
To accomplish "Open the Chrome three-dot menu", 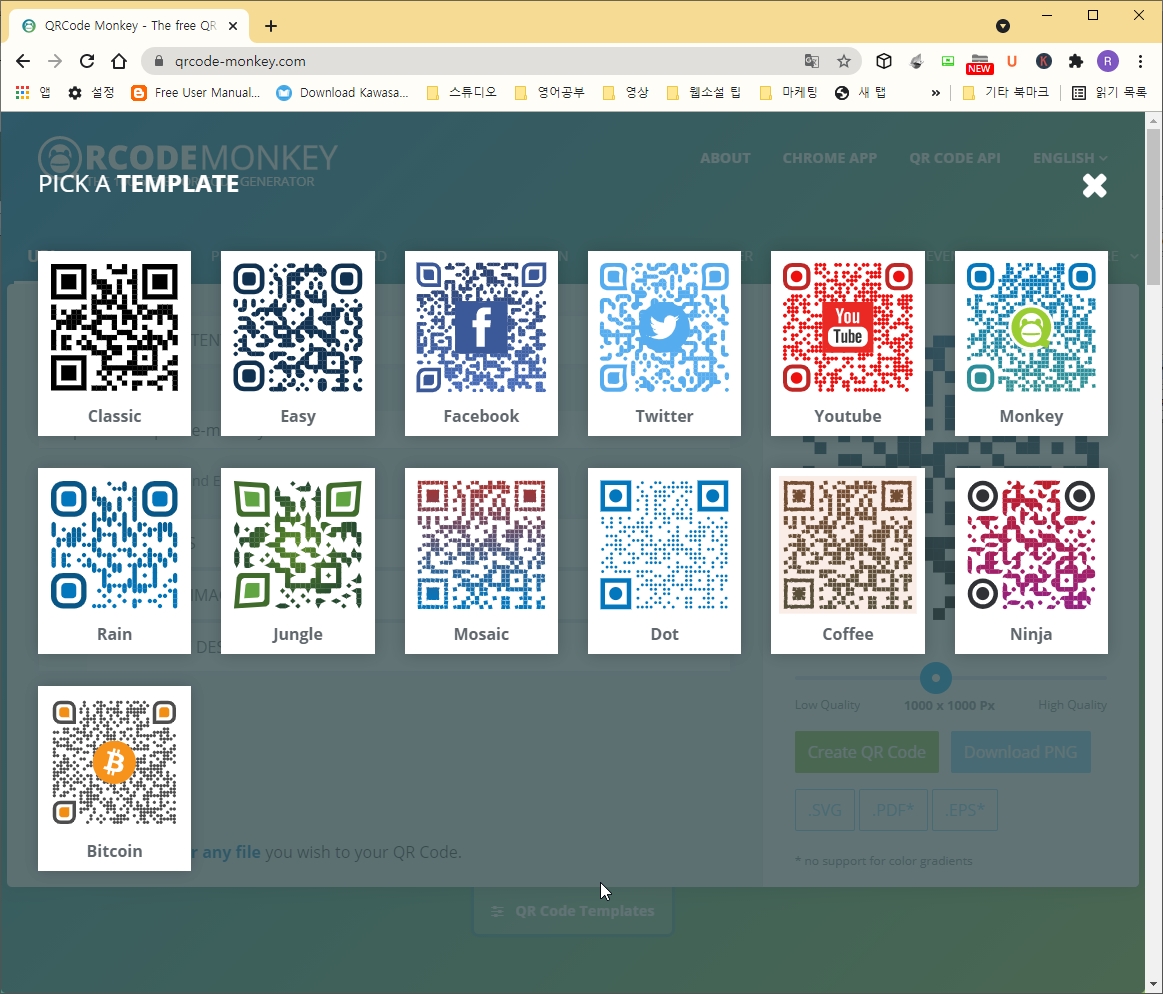I will [1140, 62].
